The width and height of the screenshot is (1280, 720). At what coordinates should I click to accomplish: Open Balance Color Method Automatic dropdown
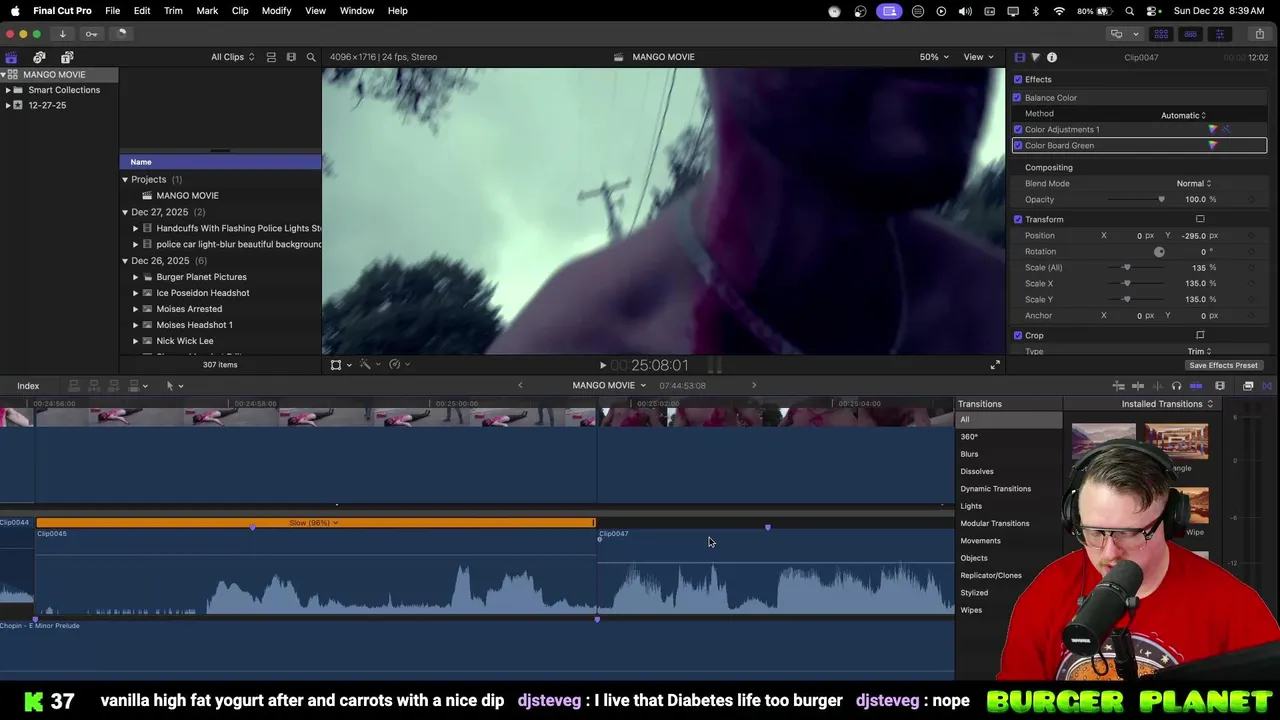coord(1183,115)
